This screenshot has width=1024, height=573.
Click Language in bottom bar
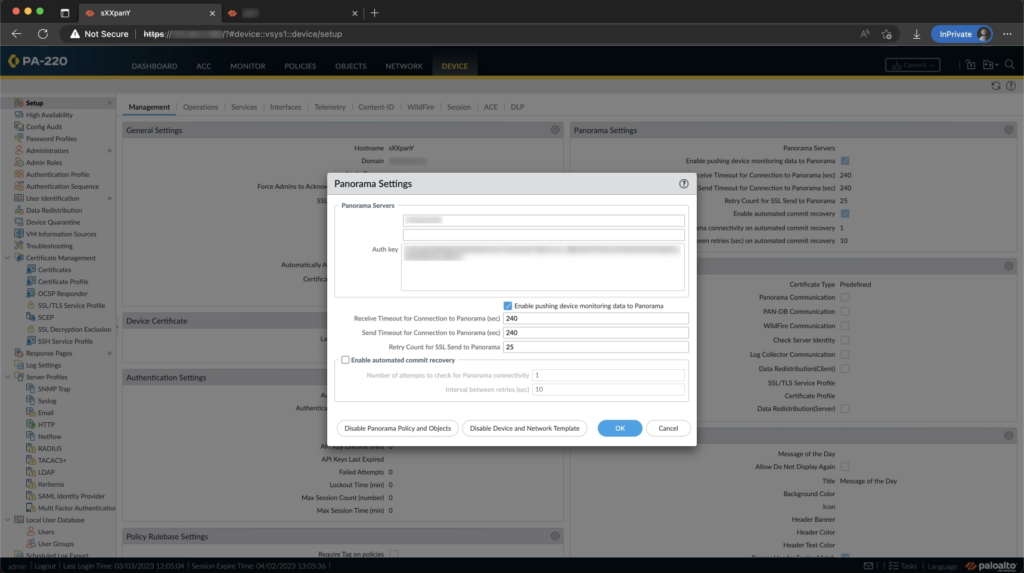tap(942, 566)
